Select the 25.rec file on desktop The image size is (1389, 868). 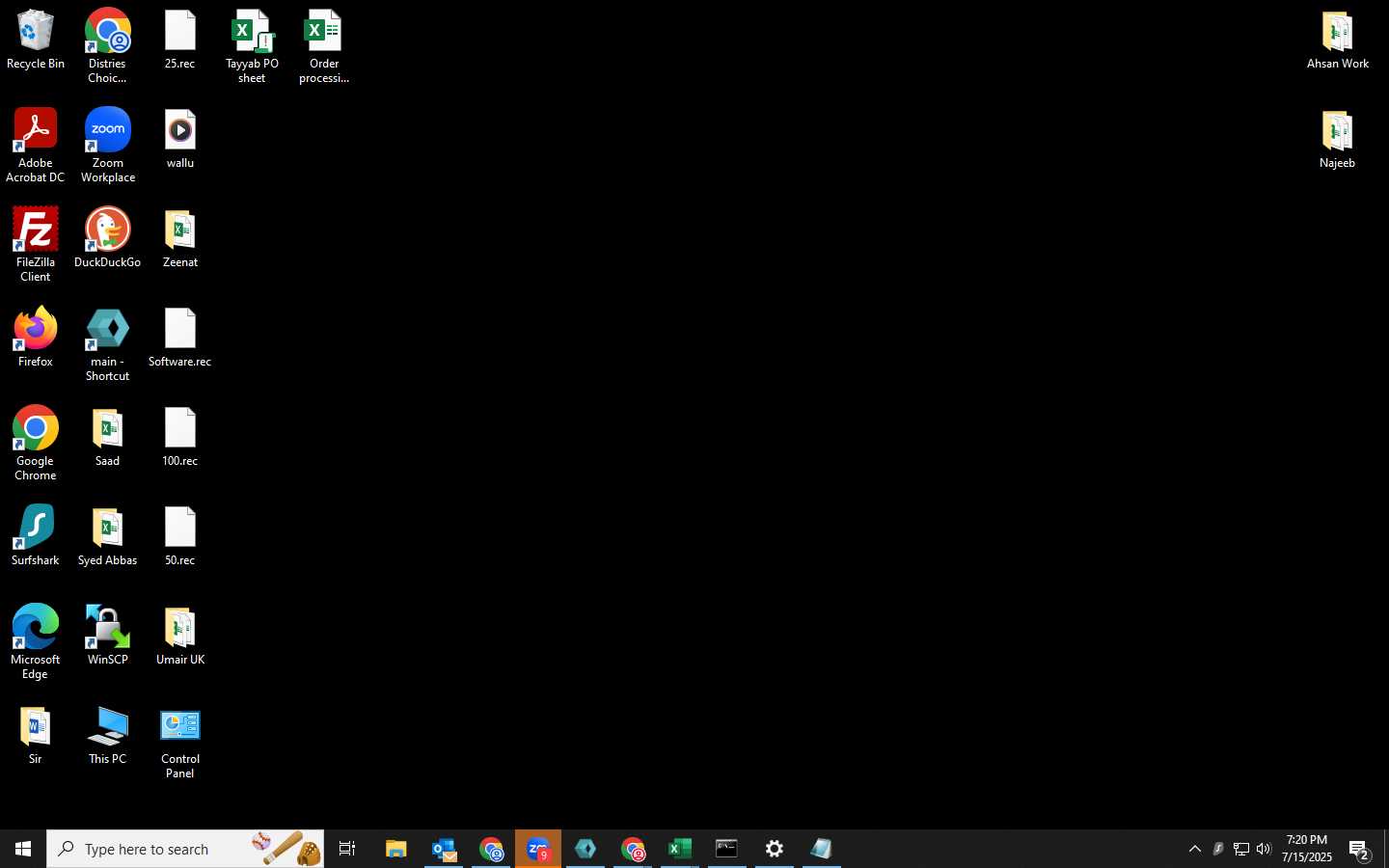180,41
